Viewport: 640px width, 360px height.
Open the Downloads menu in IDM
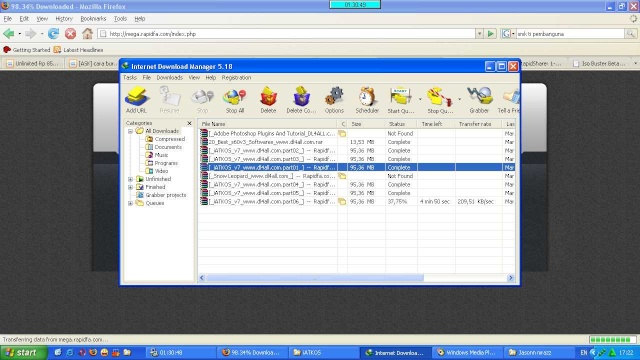(170, 78)
